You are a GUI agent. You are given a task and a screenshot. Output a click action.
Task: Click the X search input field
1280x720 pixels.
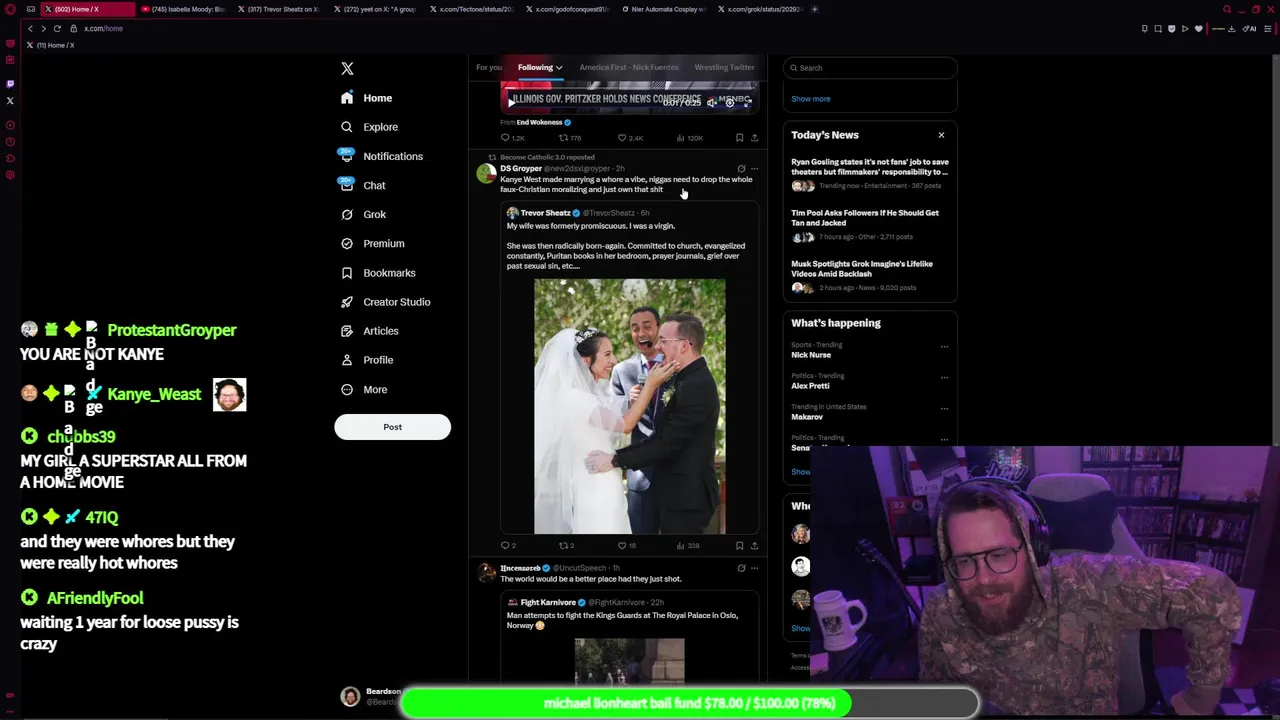click(870, 68)
